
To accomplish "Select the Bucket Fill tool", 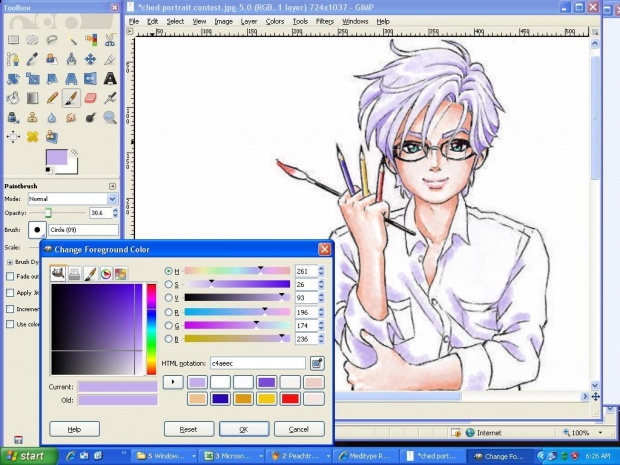I will [x=13, y=98].
